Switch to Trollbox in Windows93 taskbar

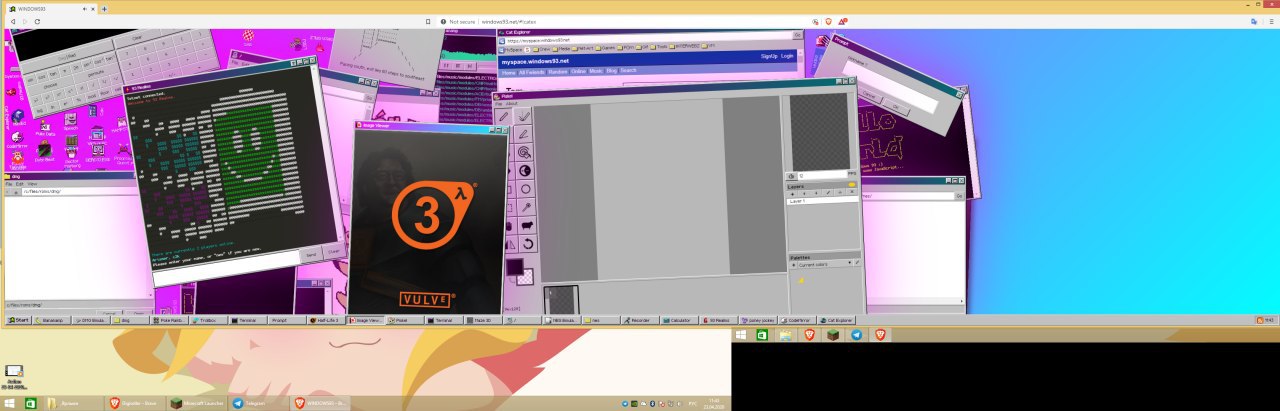click(209, 320)
